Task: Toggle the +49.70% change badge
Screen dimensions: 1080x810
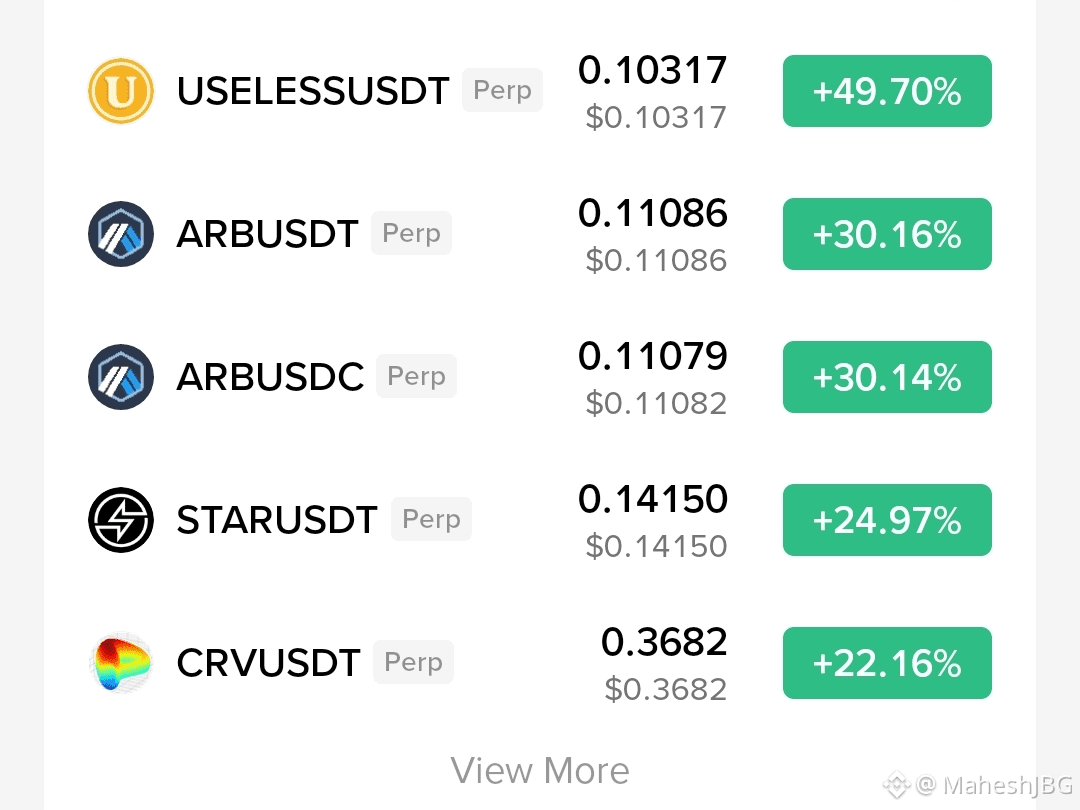Action: pos(887,91)
